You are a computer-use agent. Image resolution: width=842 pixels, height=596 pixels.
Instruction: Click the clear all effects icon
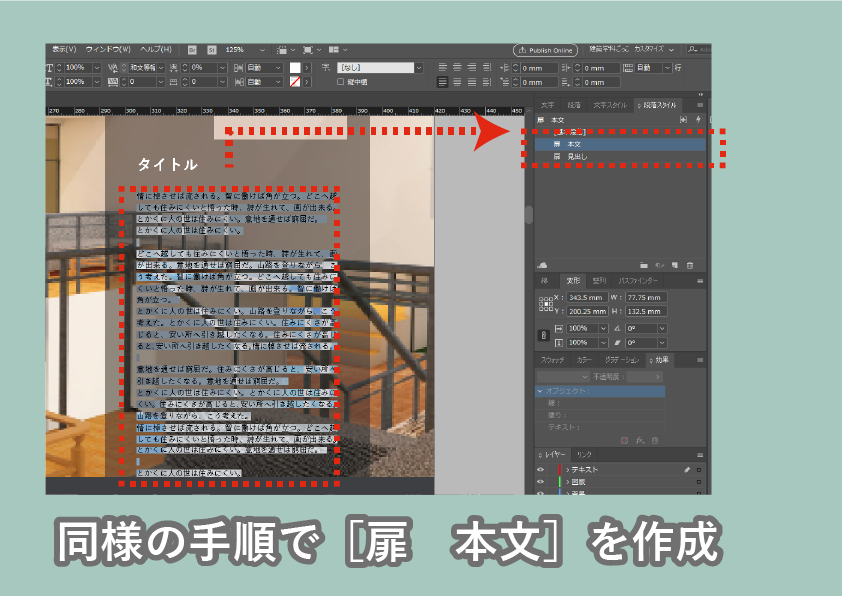pyautogui.click(x=625, y=440)
